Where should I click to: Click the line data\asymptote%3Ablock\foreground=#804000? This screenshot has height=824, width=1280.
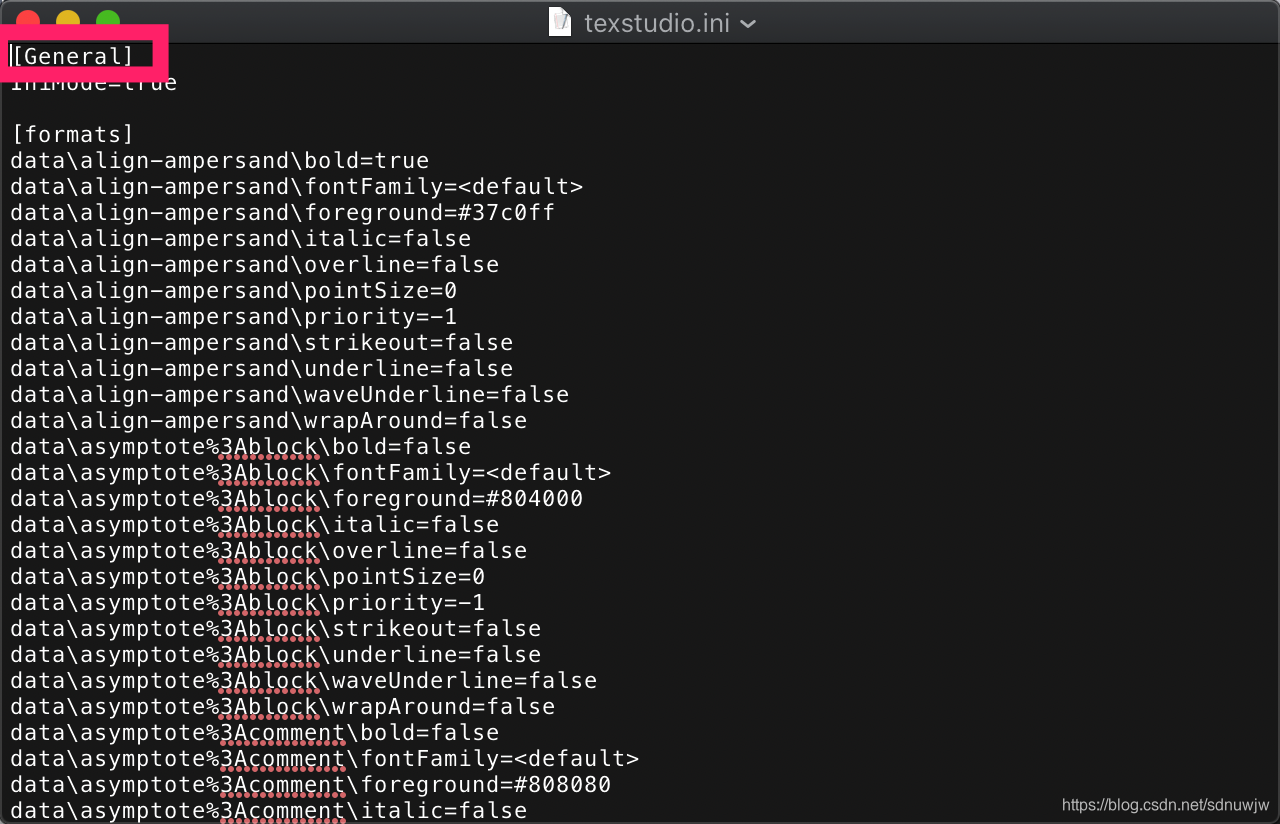pos(297,499)
